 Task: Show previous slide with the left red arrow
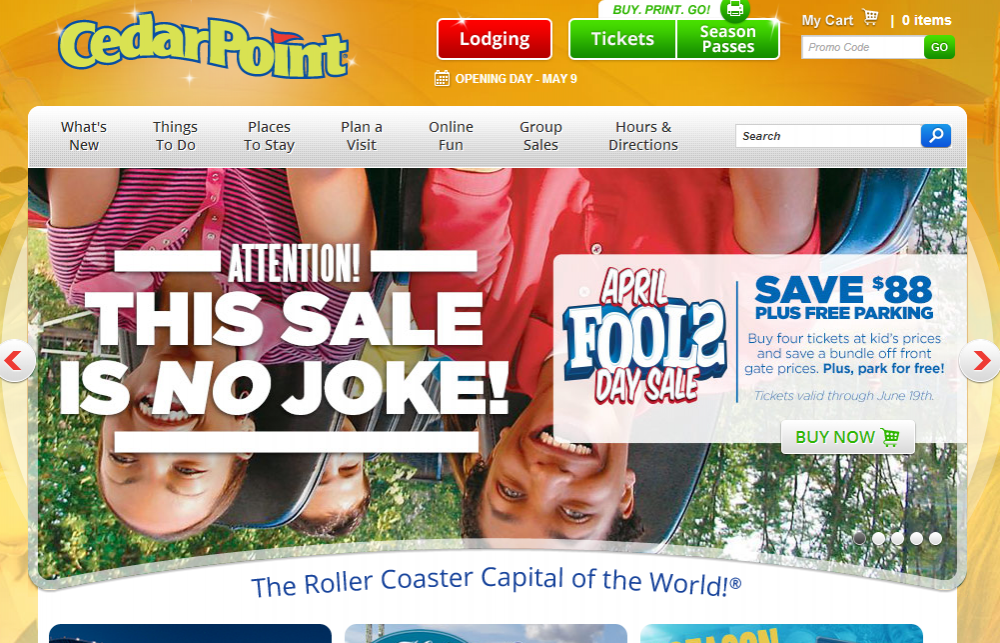coord(15,361)
